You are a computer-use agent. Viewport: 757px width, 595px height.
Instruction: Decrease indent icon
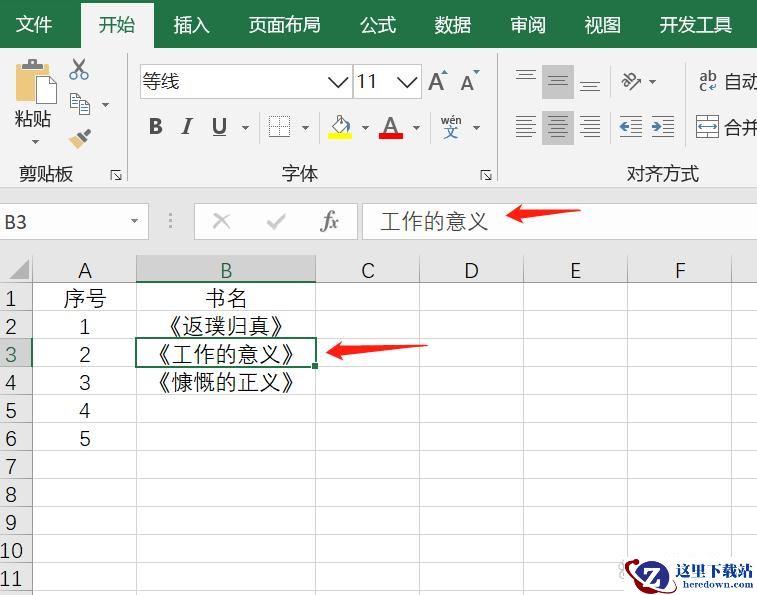pyautogui.click(x=631, y=127)
